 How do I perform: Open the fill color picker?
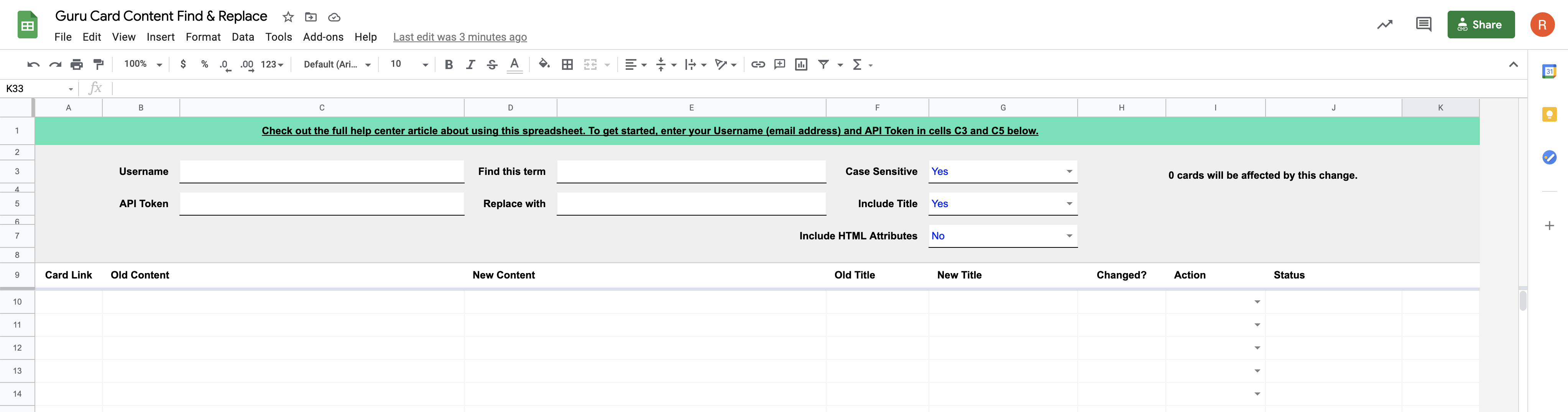pos(544,64)
